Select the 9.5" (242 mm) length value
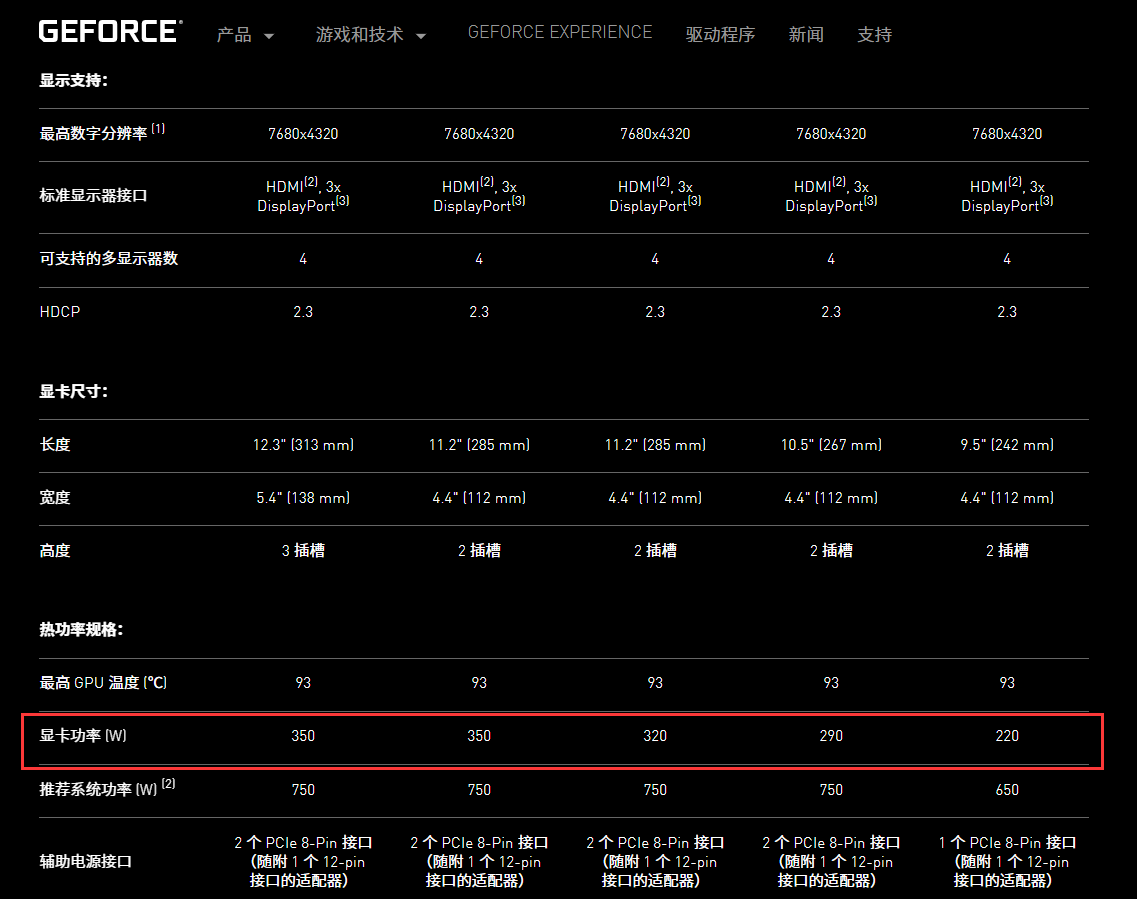This screenshot has width=1137, height=899. (x=1006, y=445)
